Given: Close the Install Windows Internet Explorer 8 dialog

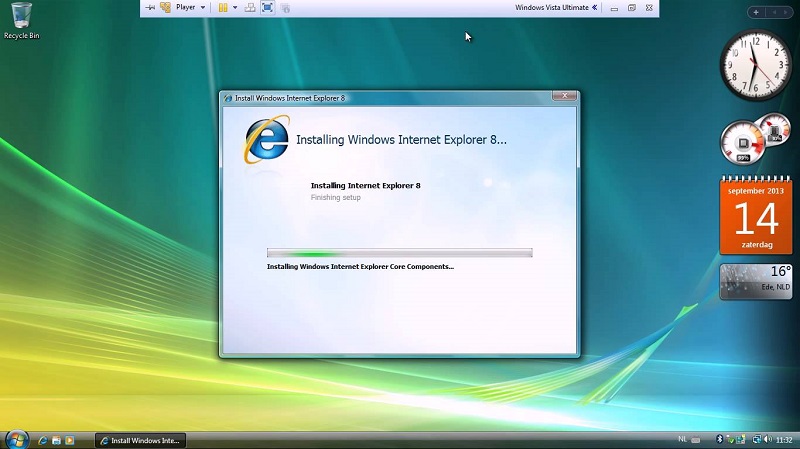Looking at the screenshot, I should pos(564,96).
